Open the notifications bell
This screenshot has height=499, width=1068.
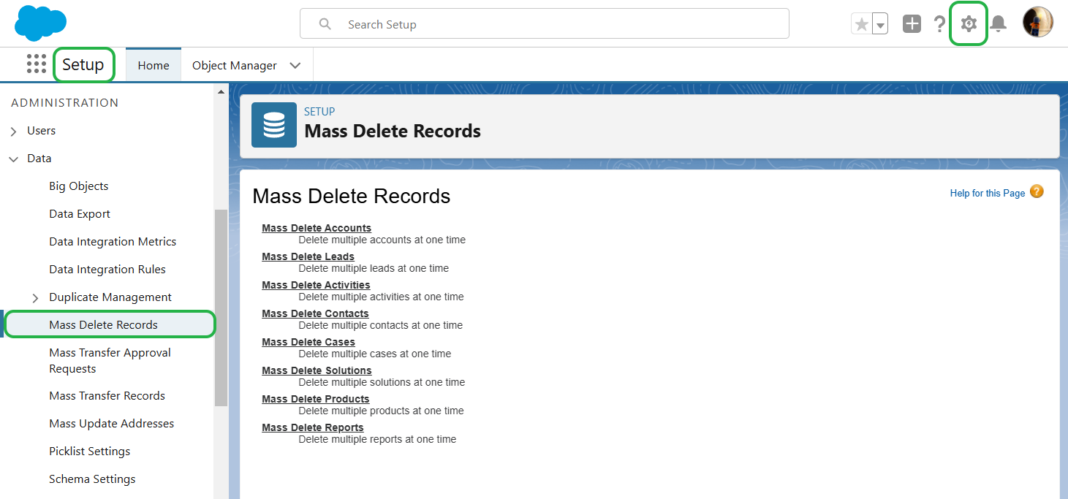click(x=998, y=24)
